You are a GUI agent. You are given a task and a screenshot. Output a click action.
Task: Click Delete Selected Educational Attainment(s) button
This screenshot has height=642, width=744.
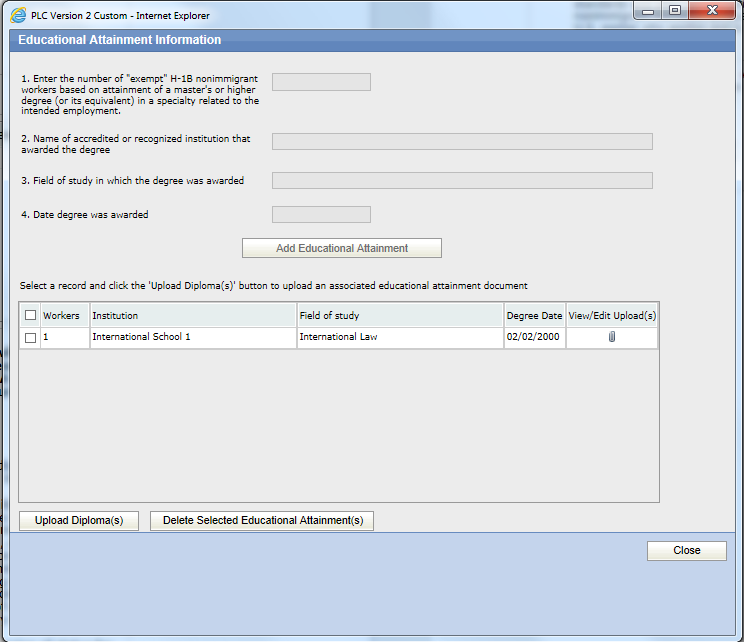point(262,521)
